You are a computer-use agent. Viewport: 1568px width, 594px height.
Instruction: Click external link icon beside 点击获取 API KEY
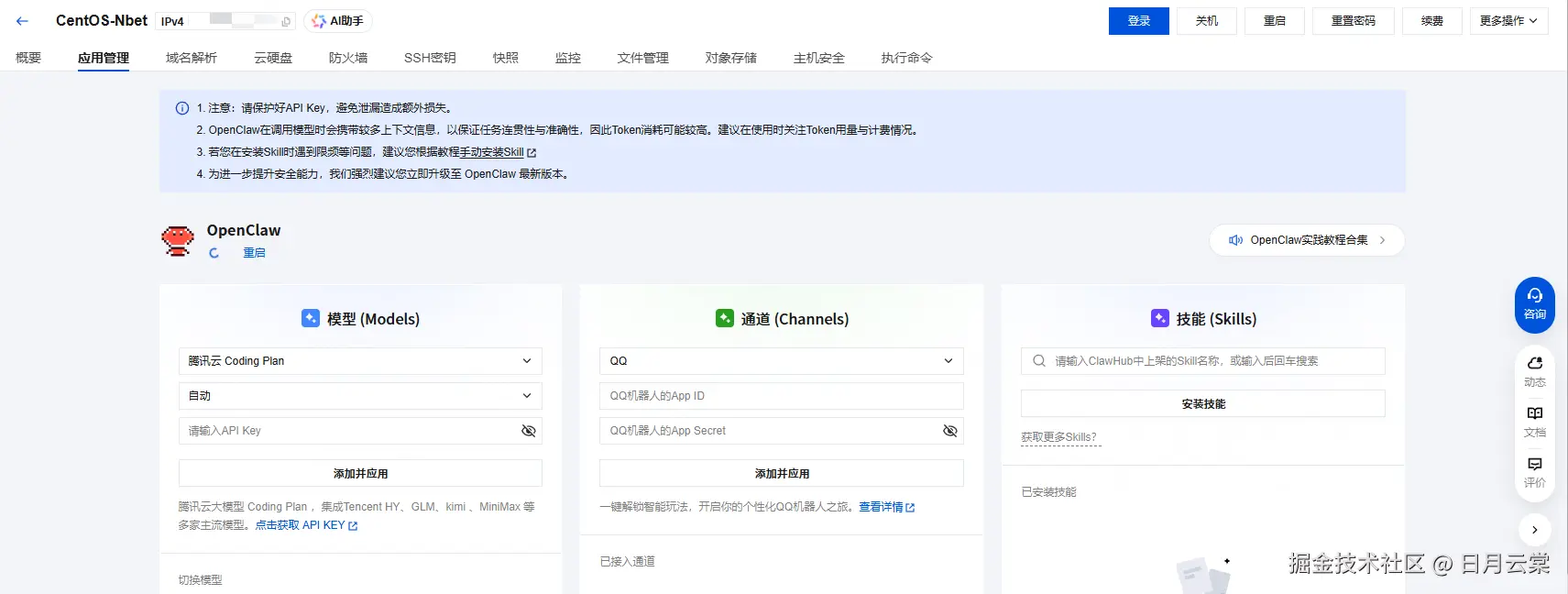click(353, 526)
